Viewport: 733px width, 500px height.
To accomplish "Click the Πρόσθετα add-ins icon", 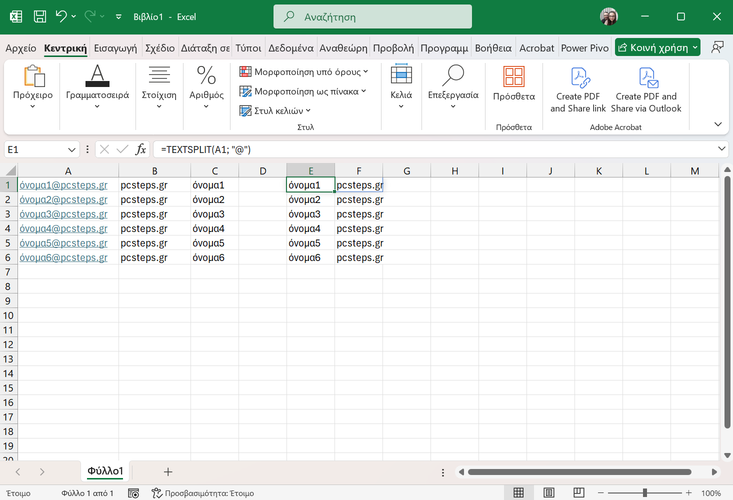I will point(514,78).
